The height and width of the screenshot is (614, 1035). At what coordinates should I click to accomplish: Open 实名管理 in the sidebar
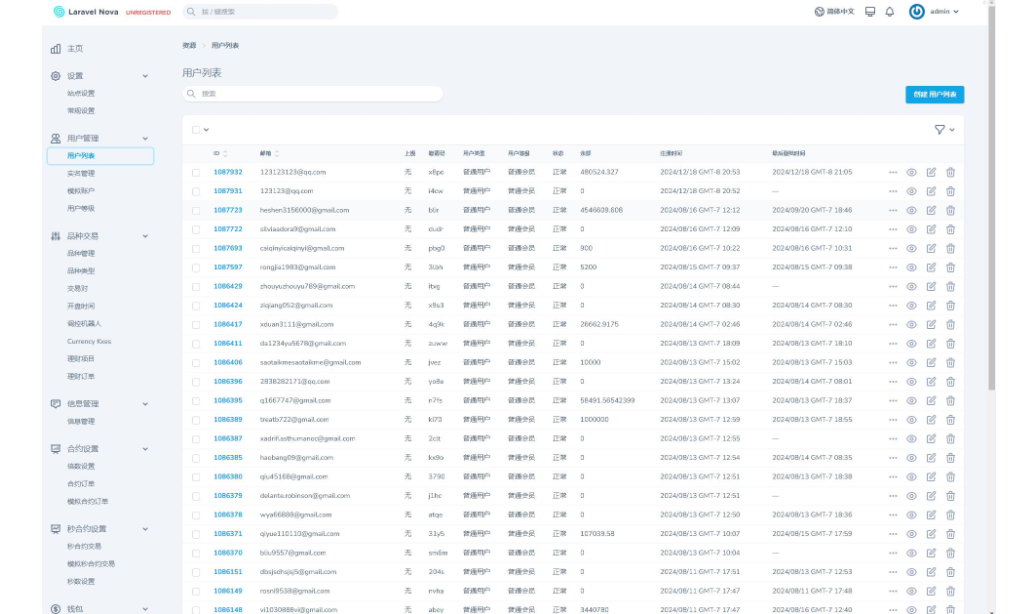tap(81, 173)
